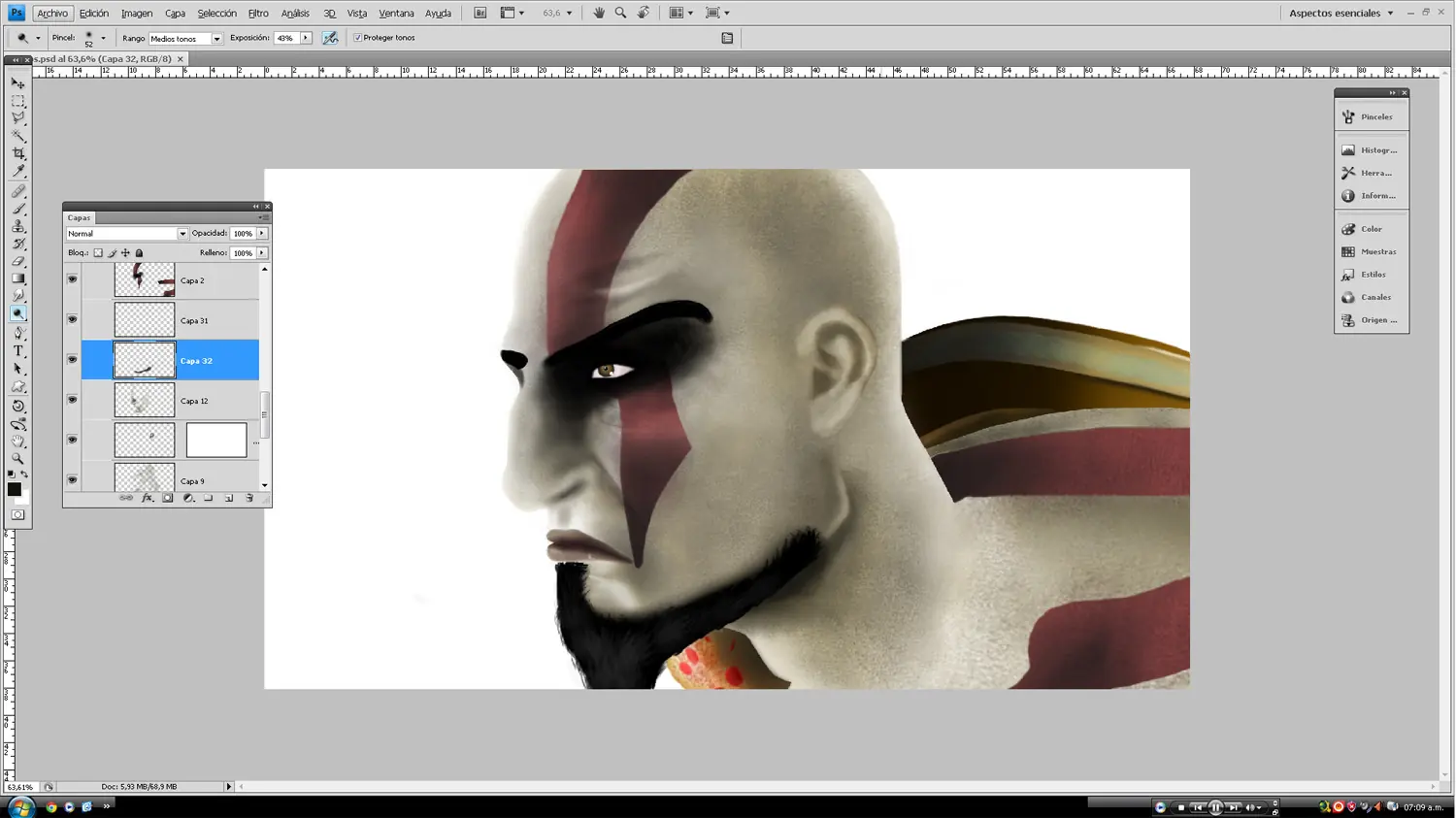Select the Crop tool
Viewport: 1456px width, 818px height.
[x=18, y=153]
